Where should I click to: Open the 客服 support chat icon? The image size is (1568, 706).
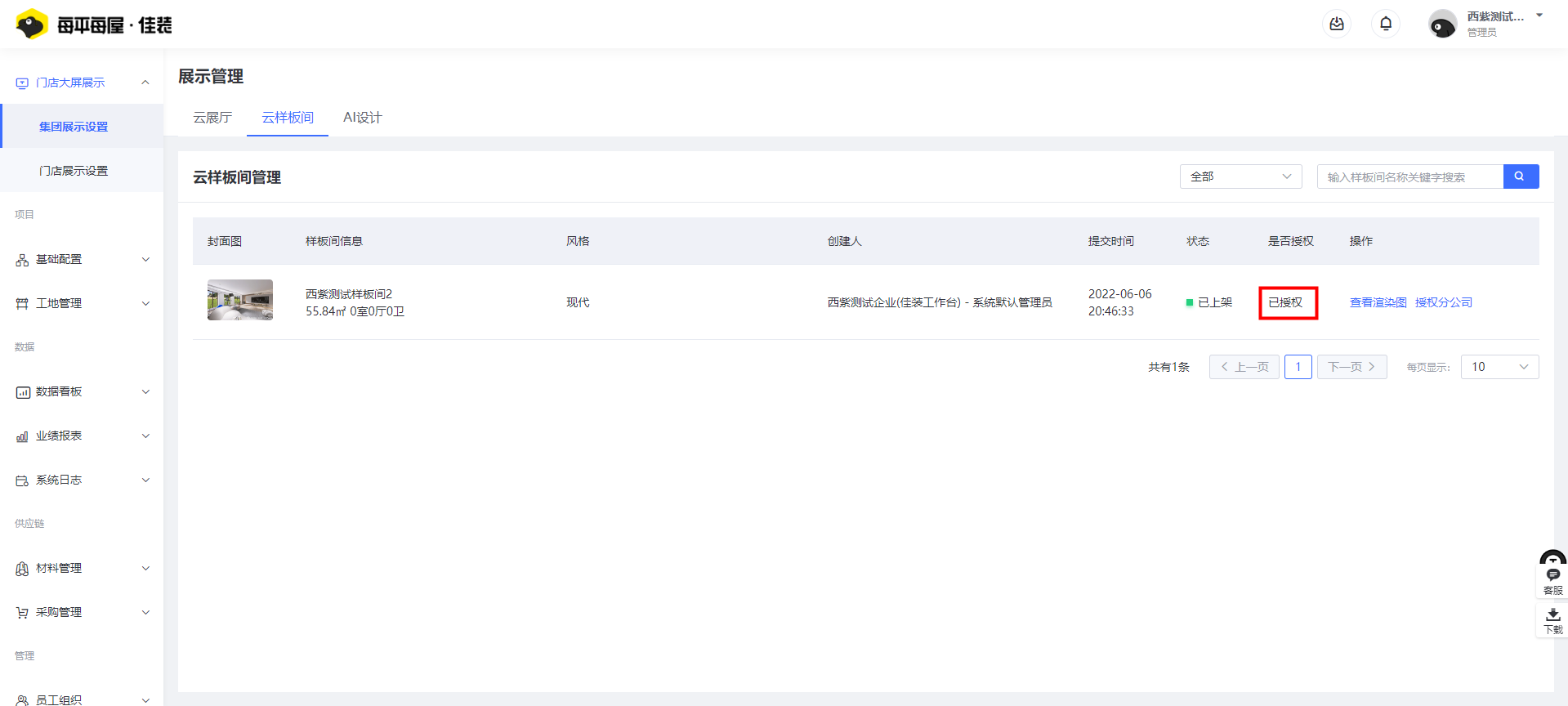pos(1552,574)
